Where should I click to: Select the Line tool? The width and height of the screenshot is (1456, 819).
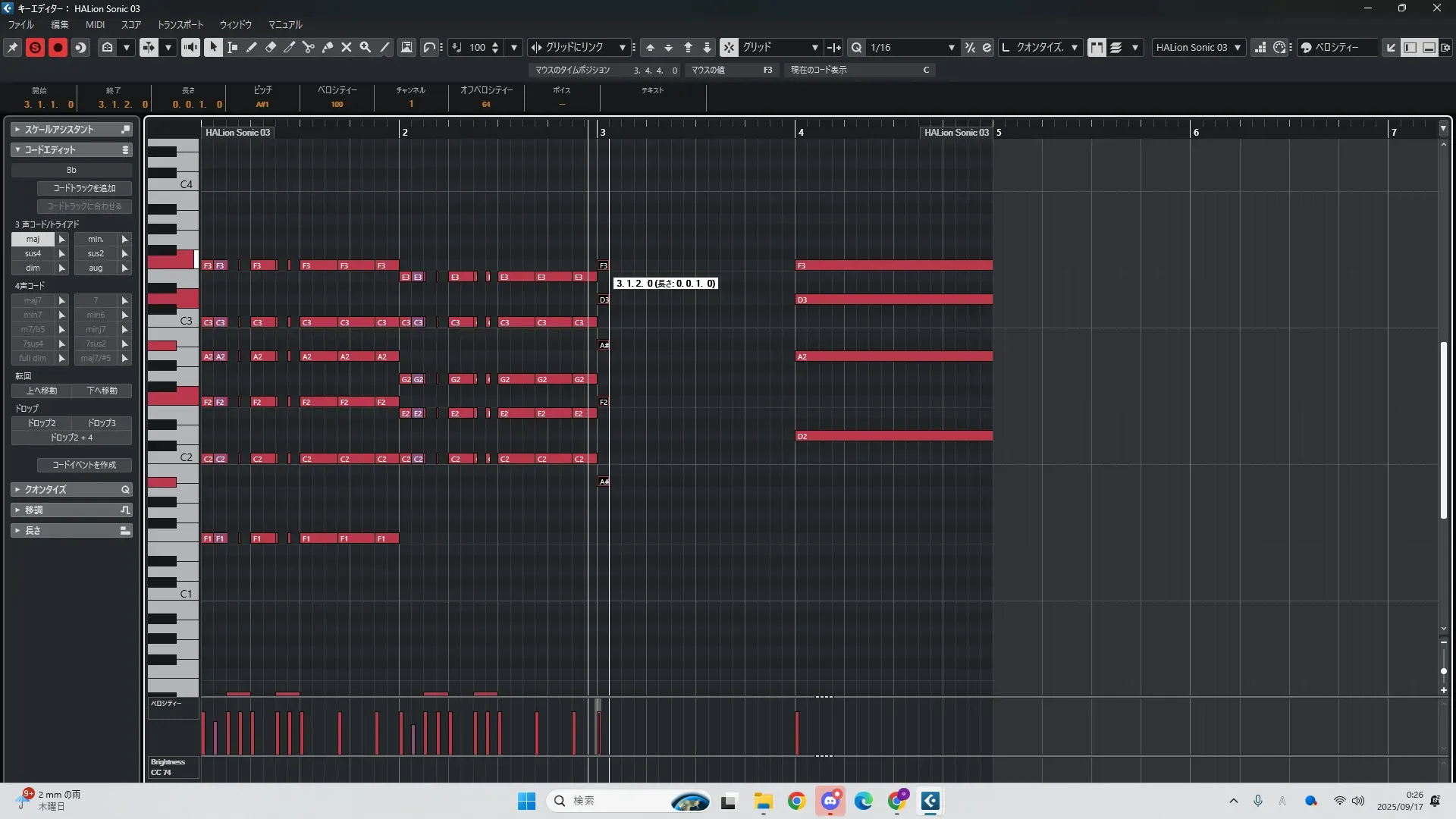[x=385, y=47]
